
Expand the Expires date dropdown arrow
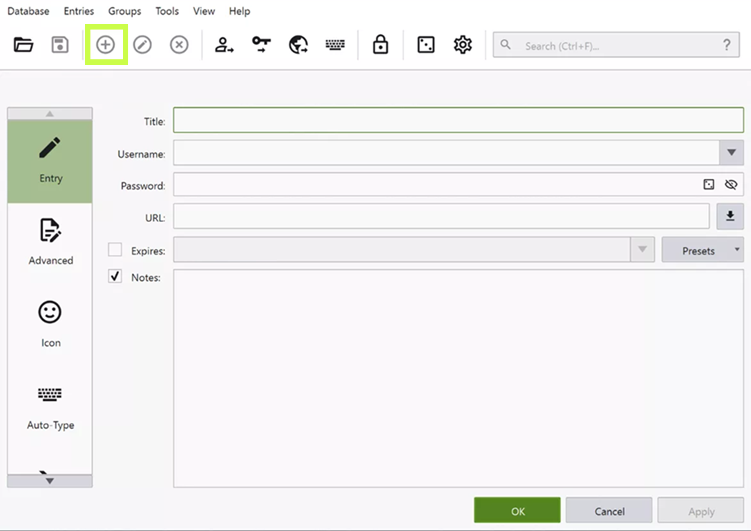(642, 250)
